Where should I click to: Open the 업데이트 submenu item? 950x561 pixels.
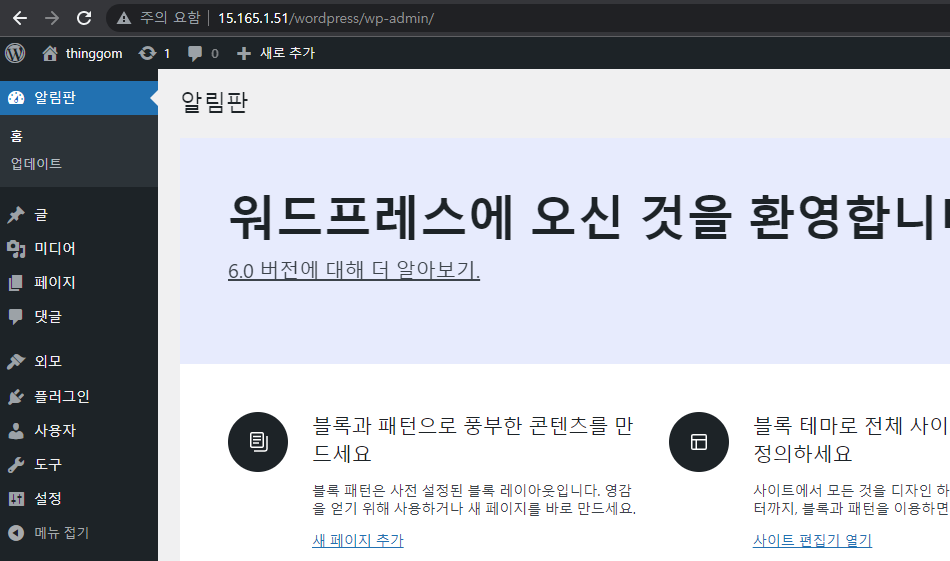(36, 164)
